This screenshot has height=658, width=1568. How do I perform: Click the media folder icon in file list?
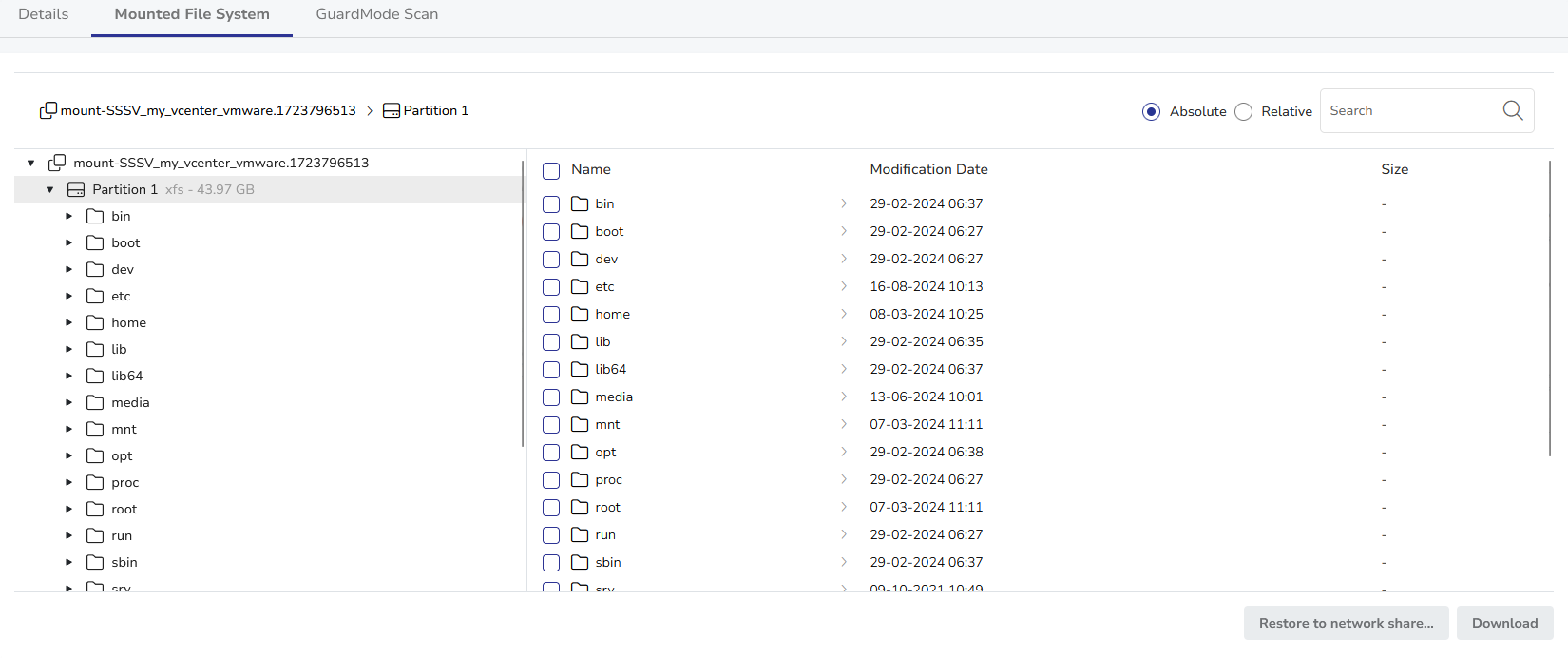(580, 397)
